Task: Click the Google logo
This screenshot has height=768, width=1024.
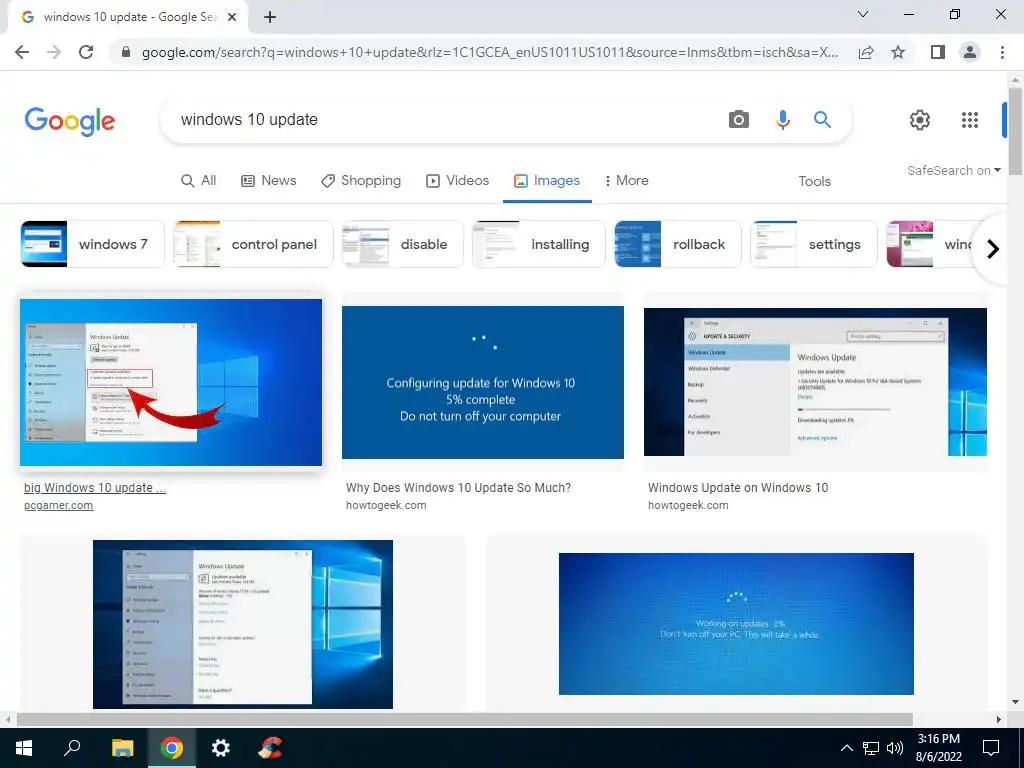Action: (x=70, y=121)
